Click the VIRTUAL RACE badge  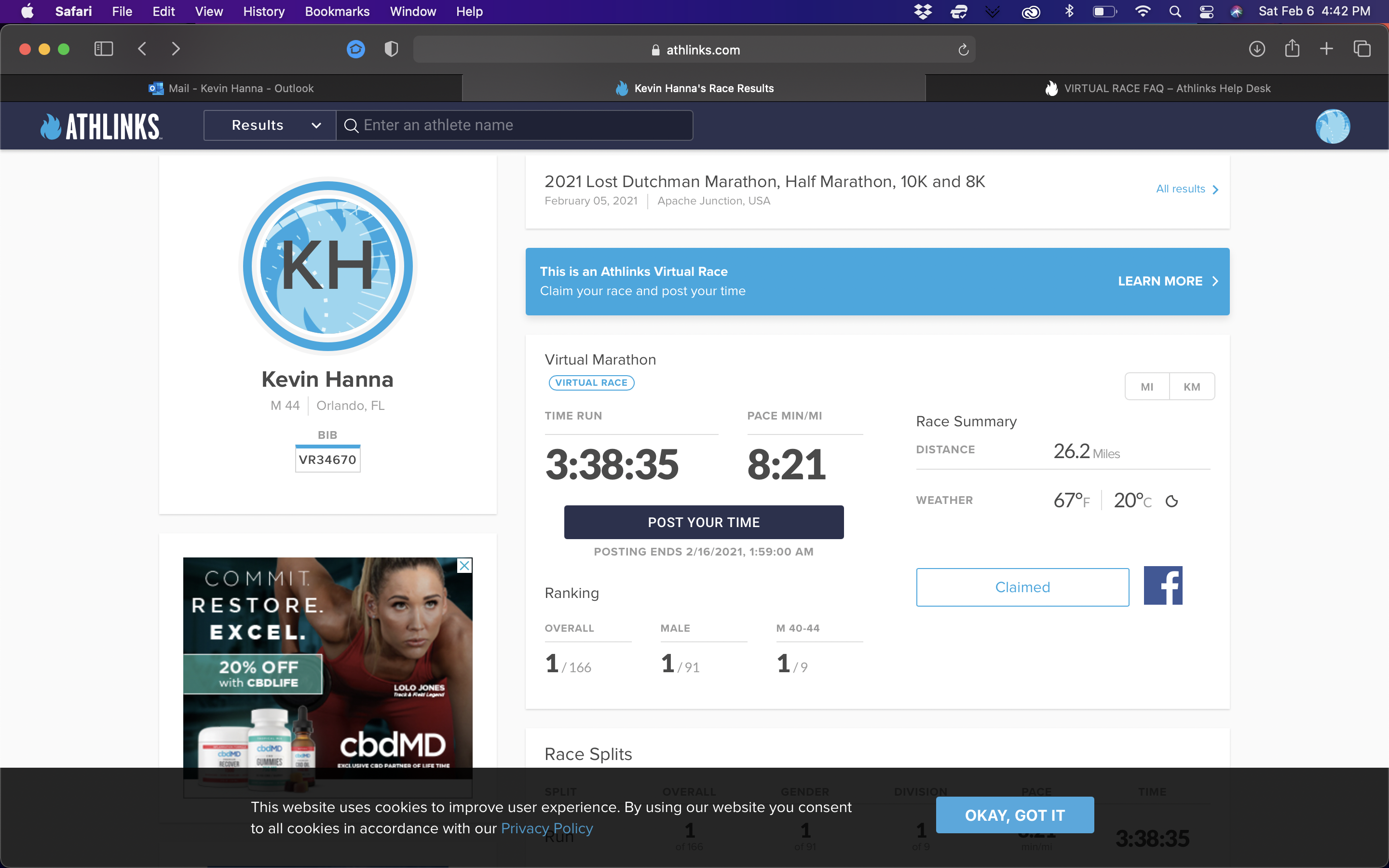[x=591, y=383]
